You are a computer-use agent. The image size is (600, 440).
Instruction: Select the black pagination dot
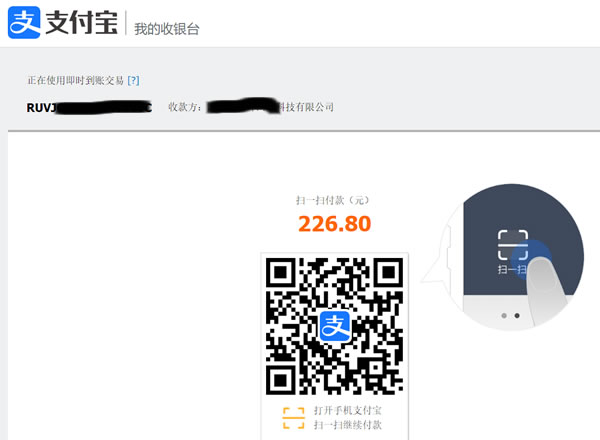click(x=517, y=316)
